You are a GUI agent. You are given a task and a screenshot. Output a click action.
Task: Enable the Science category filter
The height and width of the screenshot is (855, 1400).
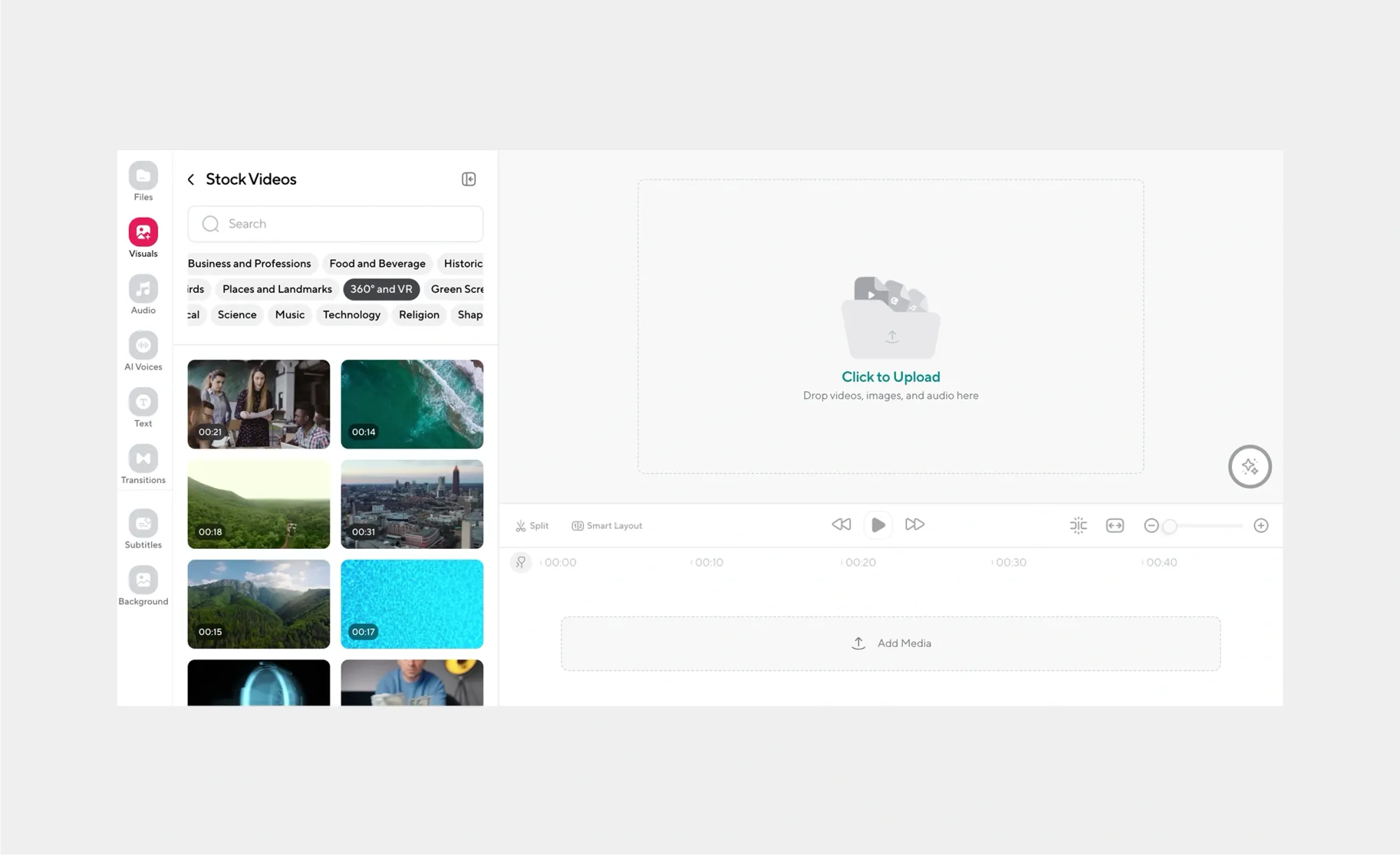(x=236, y=314)
